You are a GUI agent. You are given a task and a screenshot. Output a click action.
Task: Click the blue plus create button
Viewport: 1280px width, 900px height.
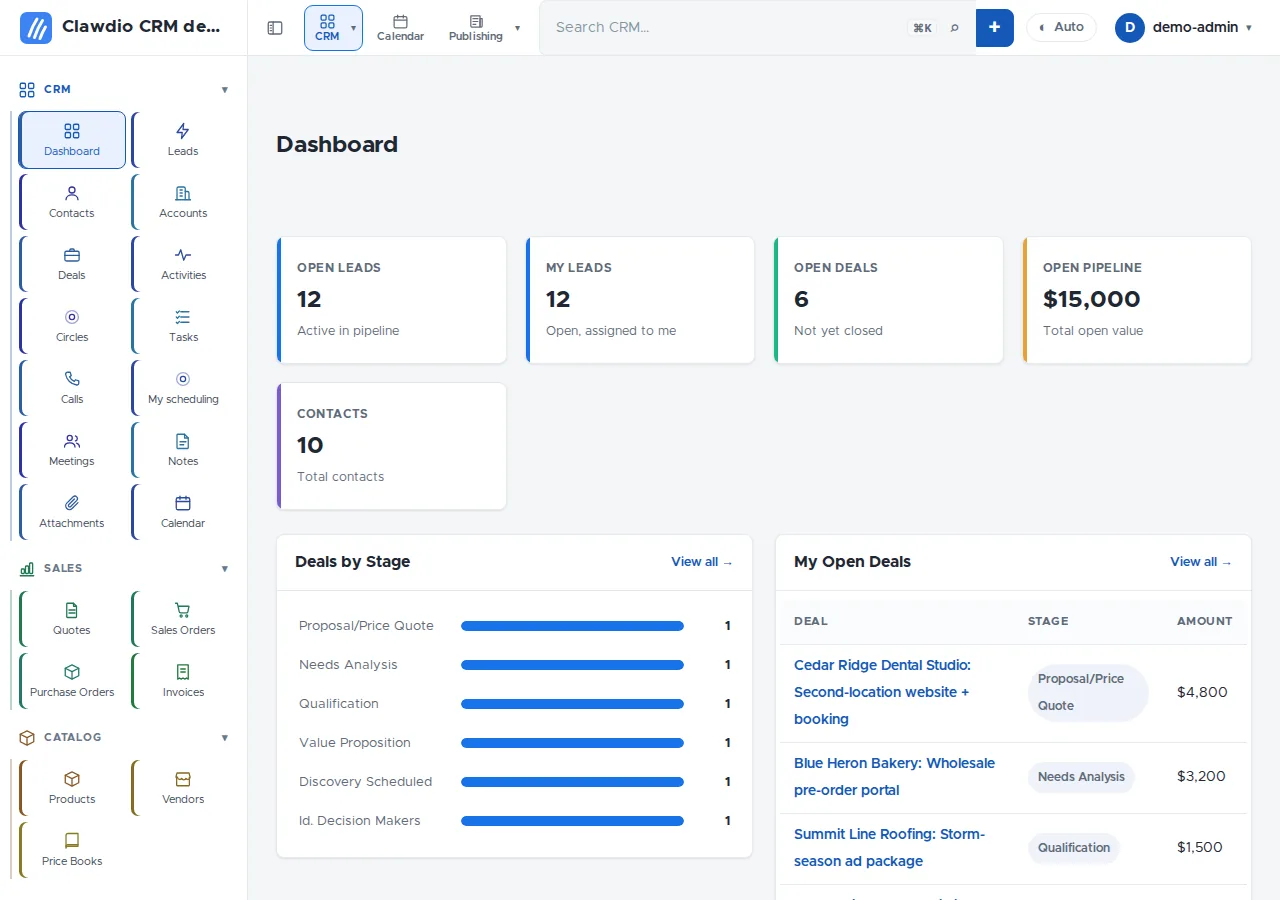[x=994, y=28]
